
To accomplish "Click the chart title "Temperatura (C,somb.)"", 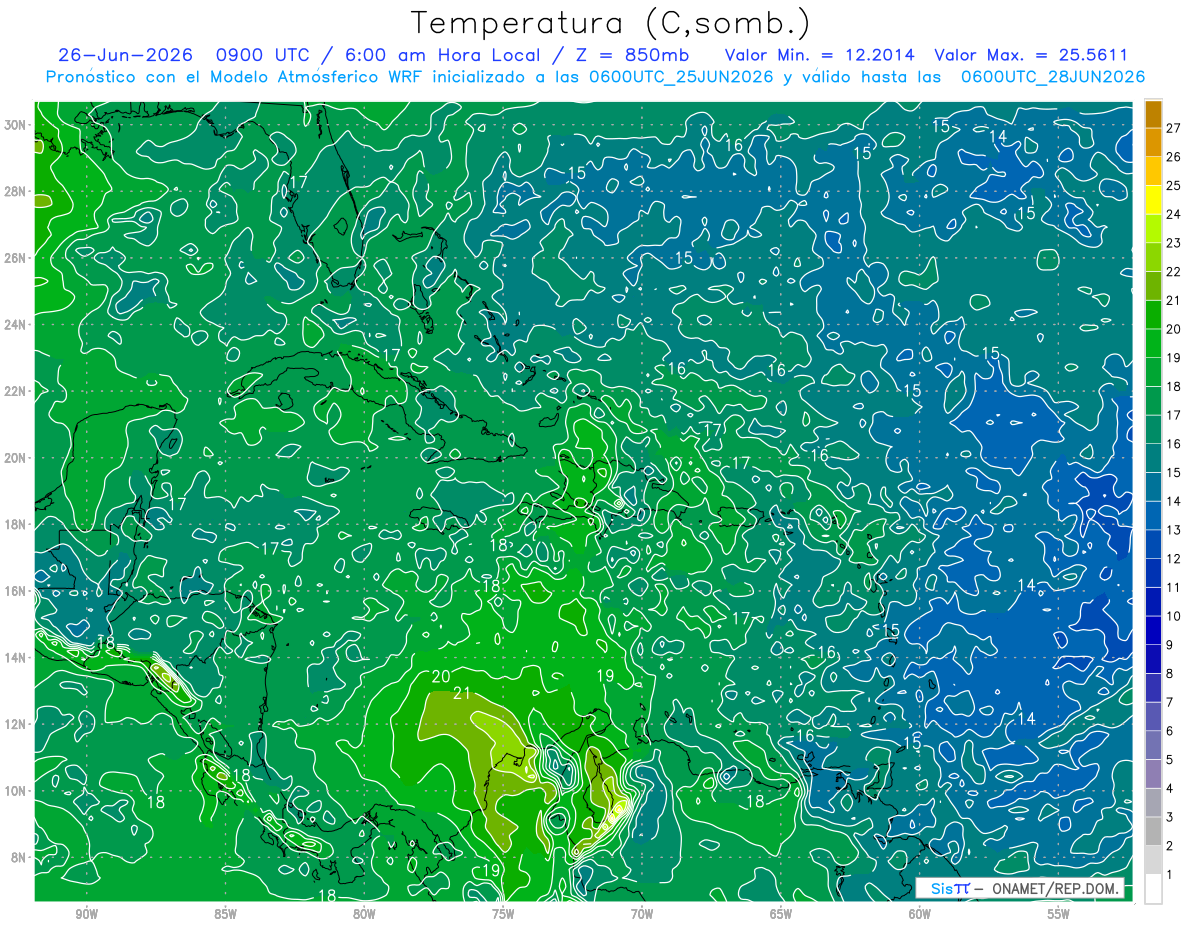I will pos(611,23).
